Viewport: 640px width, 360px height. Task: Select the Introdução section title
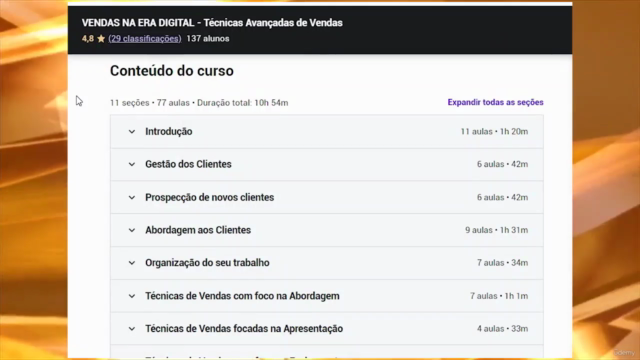point(169,131)
